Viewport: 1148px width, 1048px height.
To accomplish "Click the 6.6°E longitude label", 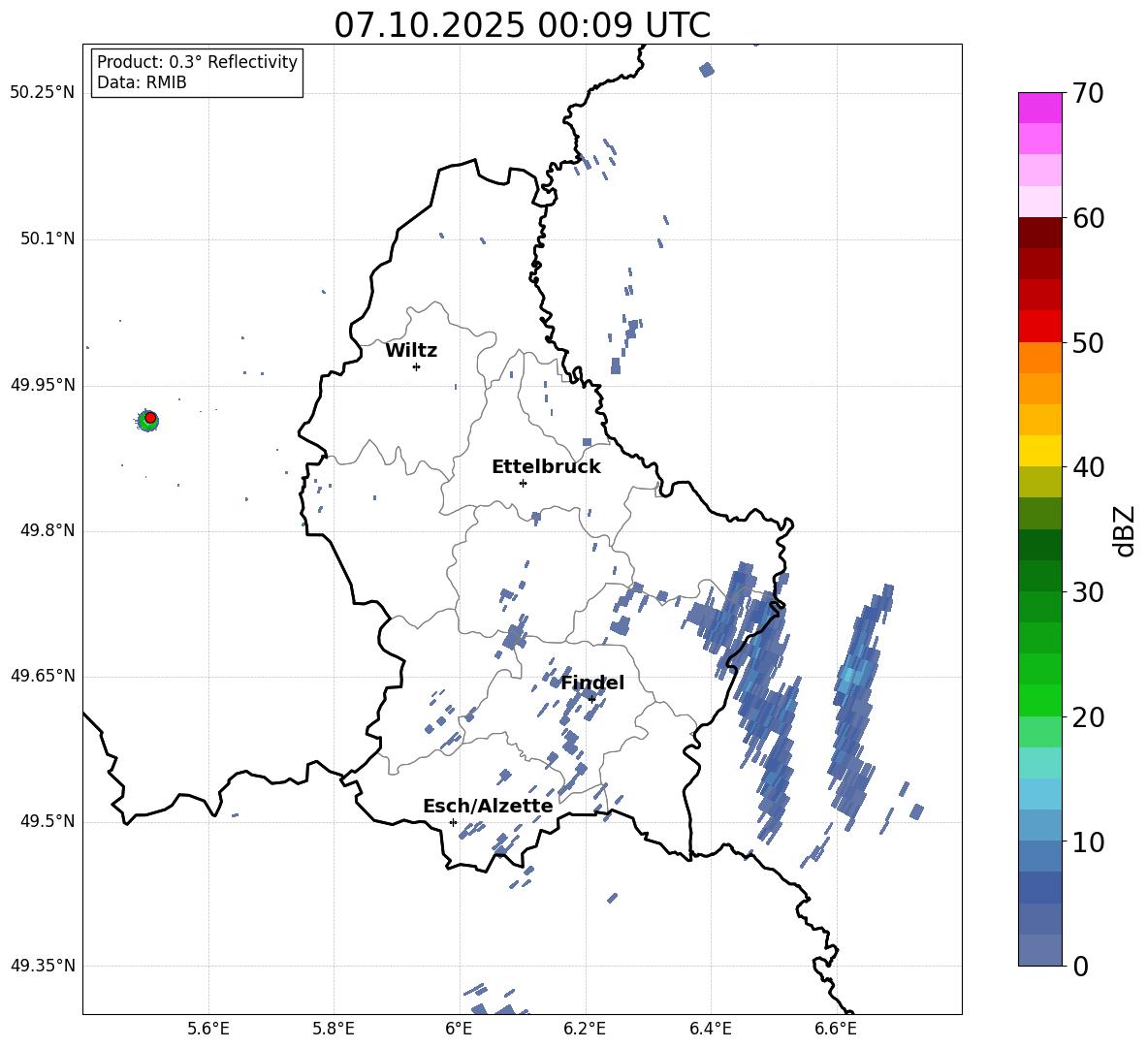I will (836, 1029).
